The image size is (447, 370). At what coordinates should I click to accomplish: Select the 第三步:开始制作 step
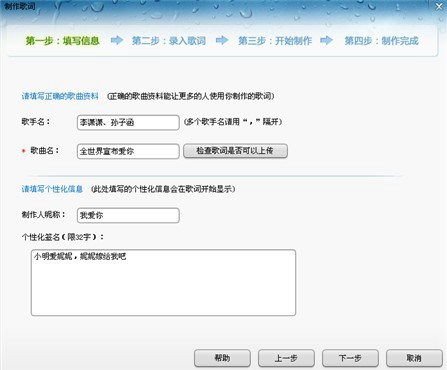pos(275,41)
